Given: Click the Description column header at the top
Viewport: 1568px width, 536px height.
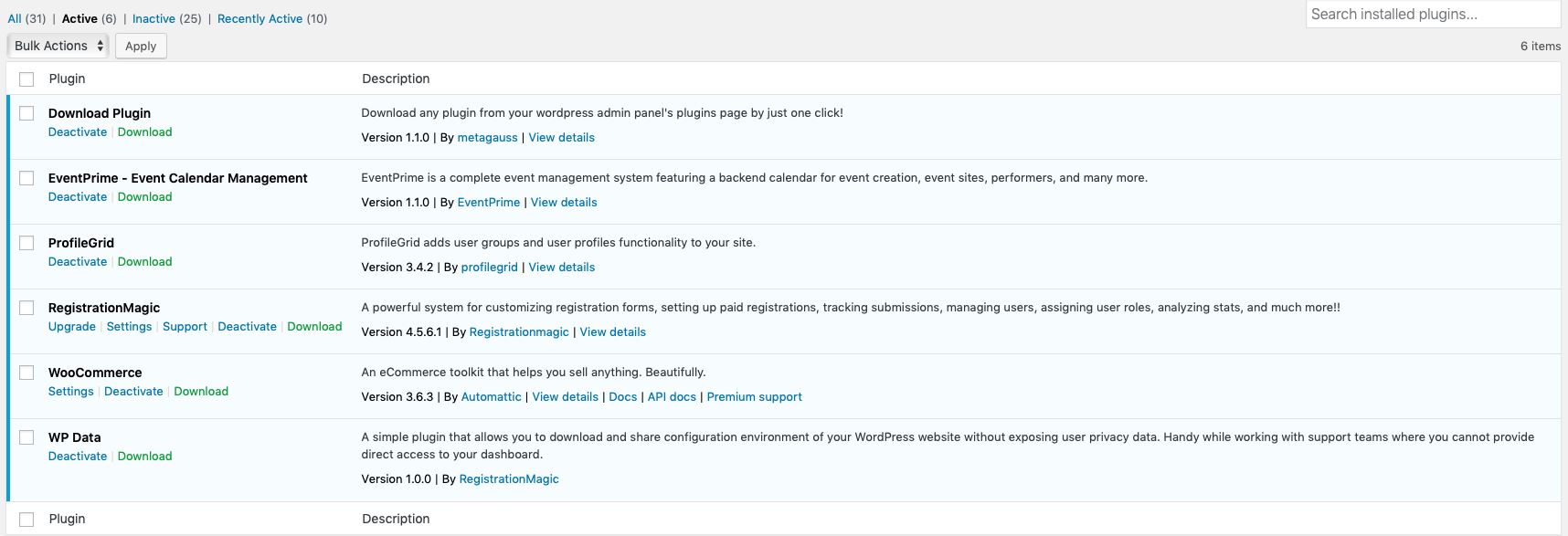Looking at the screenshot, I should [396, 79].
